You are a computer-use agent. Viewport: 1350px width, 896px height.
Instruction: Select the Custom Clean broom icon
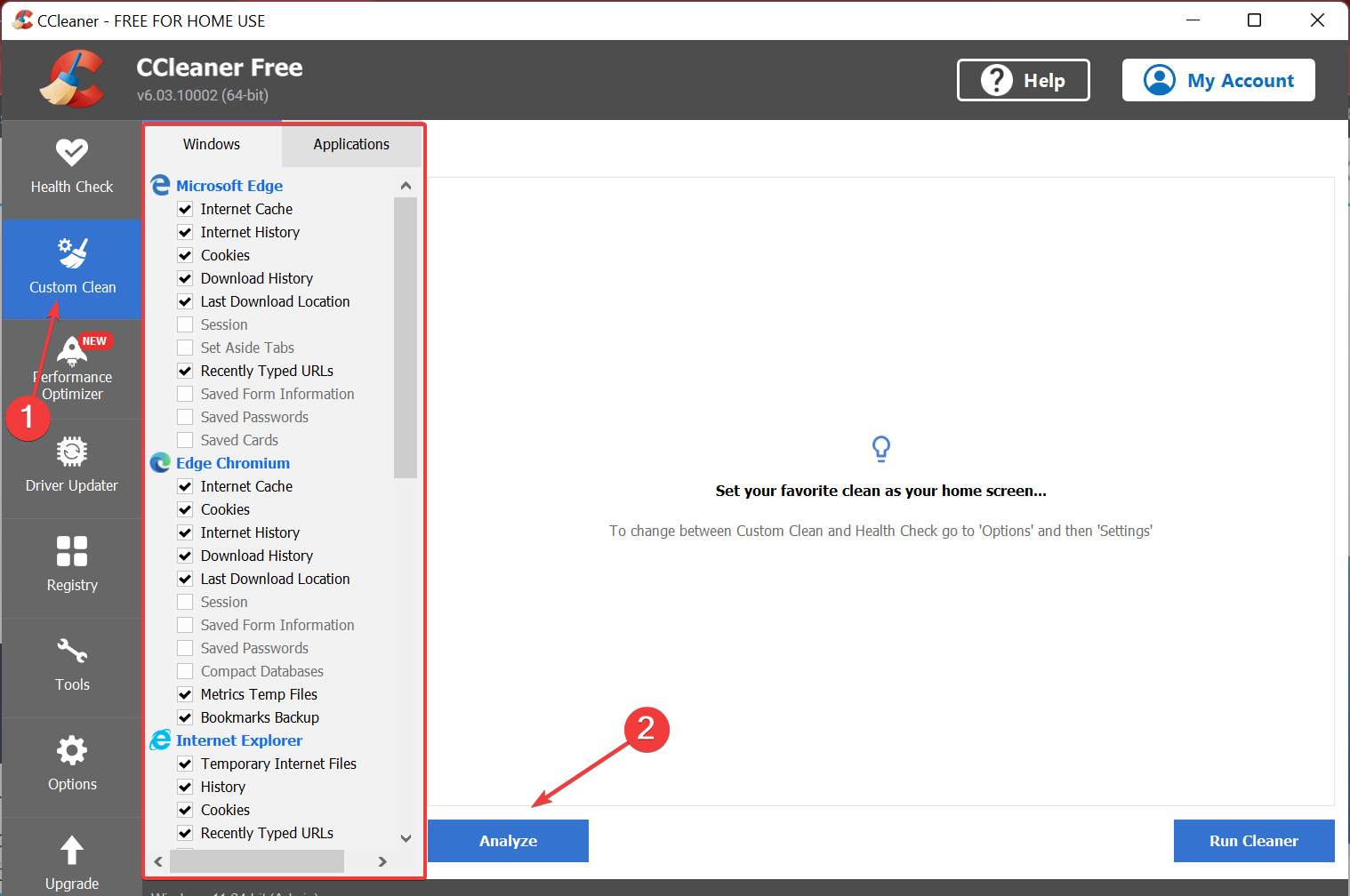point(72,253)
